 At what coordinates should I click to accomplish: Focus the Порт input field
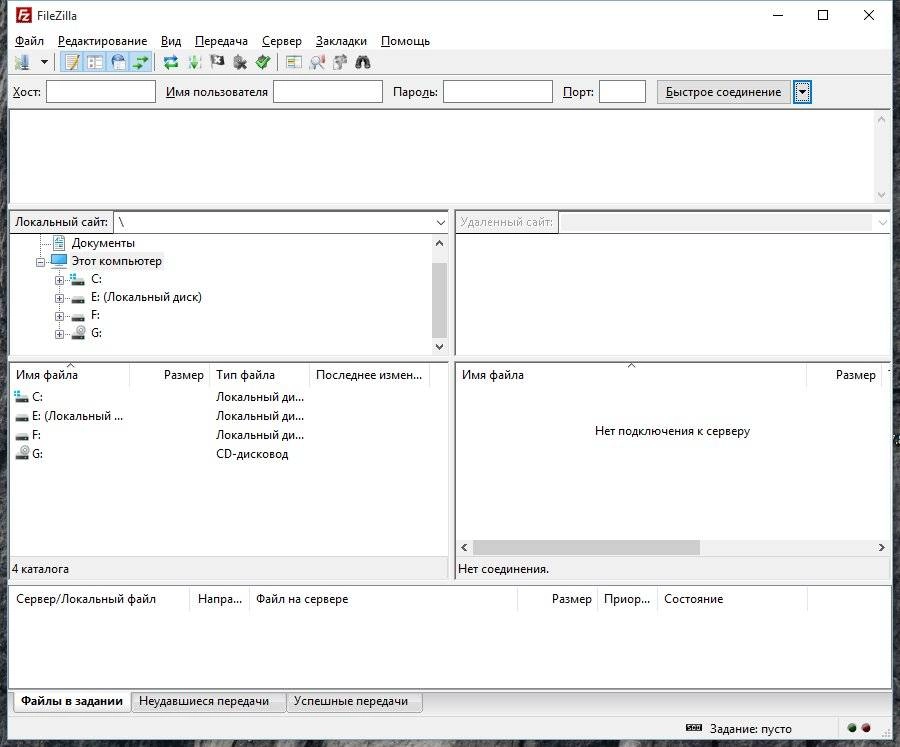click(622, 92)
